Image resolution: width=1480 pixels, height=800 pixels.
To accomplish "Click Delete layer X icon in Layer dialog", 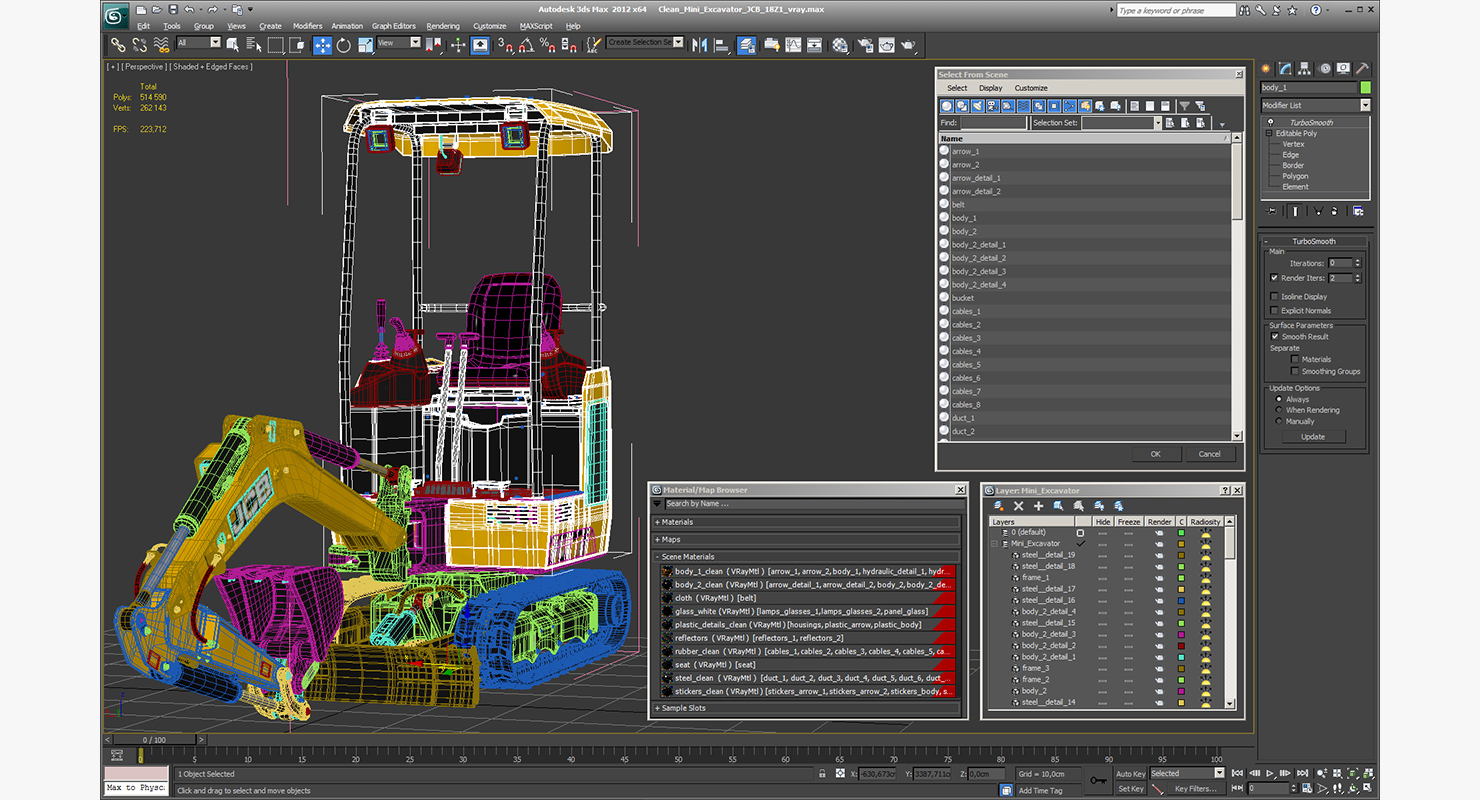I will coord(1018,506).
